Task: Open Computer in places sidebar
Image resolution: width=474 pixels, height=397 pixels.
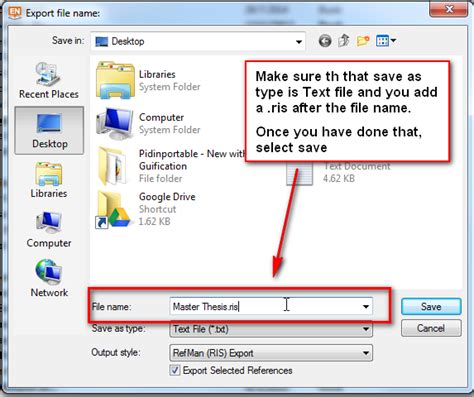Action: click(49, 230)
